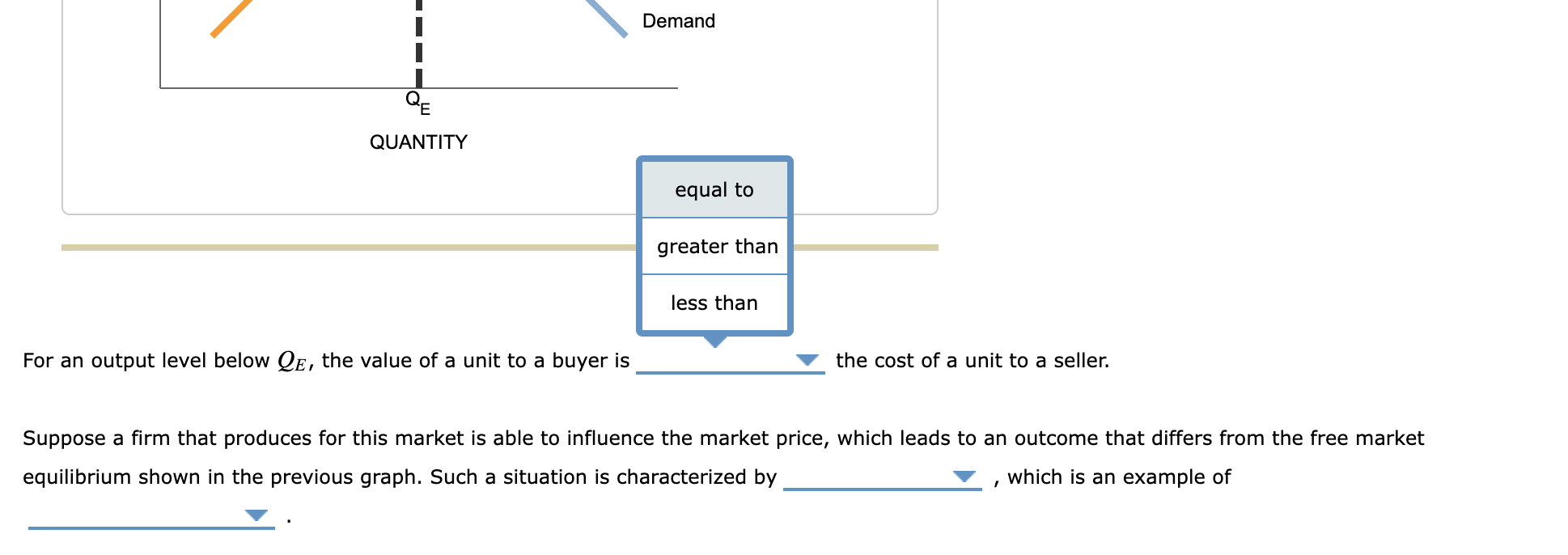Select "less than" from the open dropdown
The height and width of the screenshot is (555, 1568).
[x=714, y=303]
